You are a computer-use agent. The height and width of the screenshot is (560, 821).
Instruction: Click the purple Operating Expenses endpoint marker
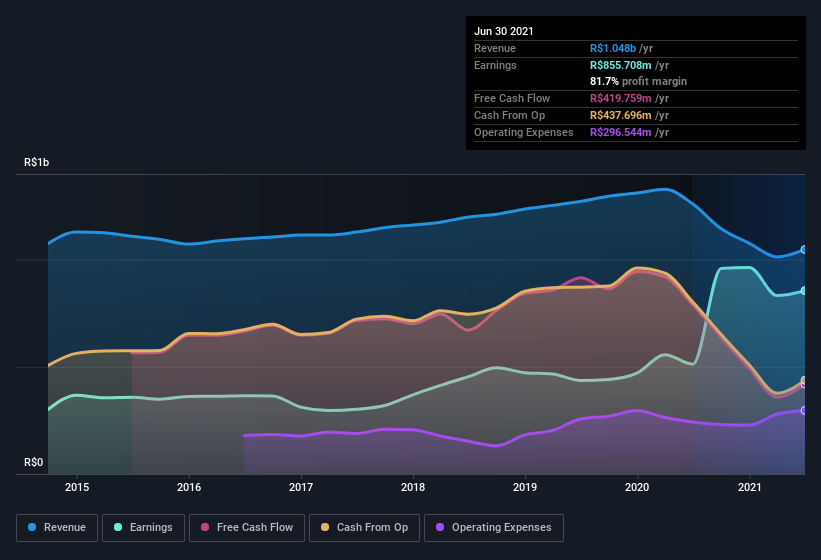[804, 410]
